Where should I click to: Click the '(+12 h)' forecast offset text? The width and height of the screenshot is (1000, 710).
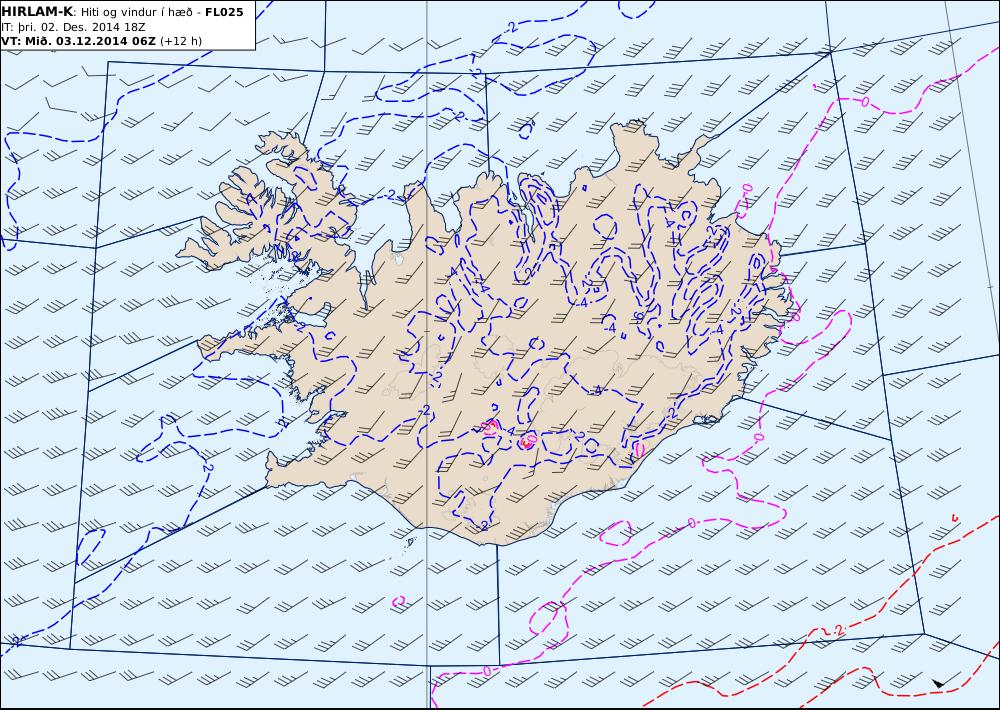point(180,41)
